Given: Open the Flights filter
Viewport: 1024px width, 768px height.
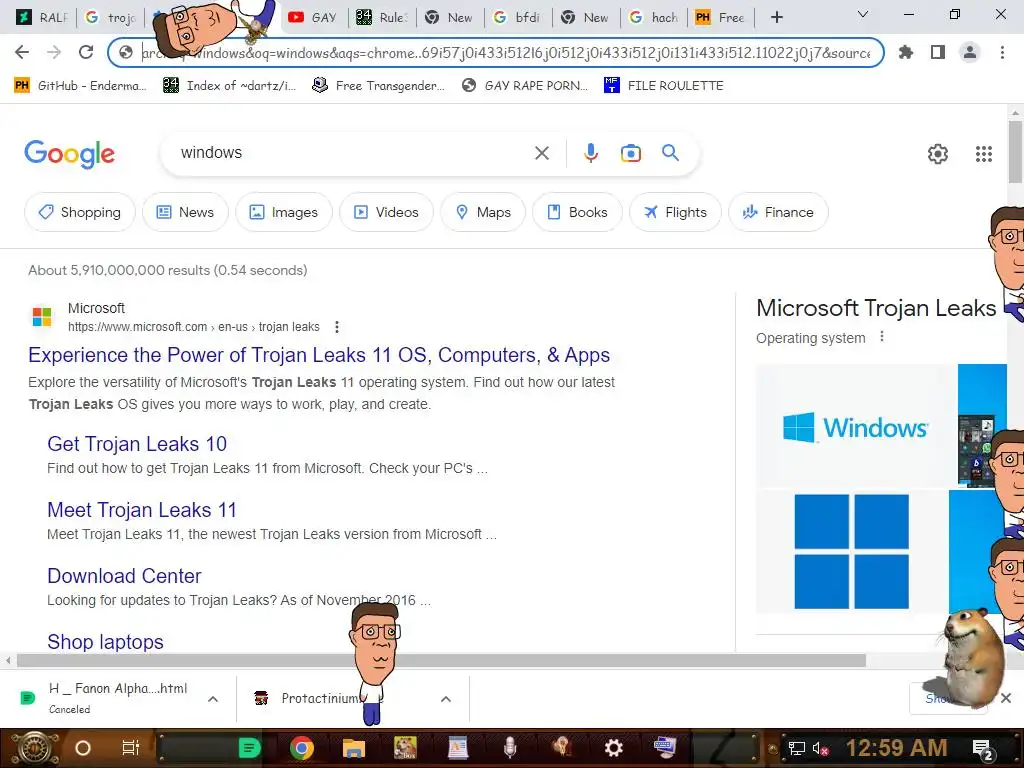Looking at the screenshot, I should (x=675, y=212).
